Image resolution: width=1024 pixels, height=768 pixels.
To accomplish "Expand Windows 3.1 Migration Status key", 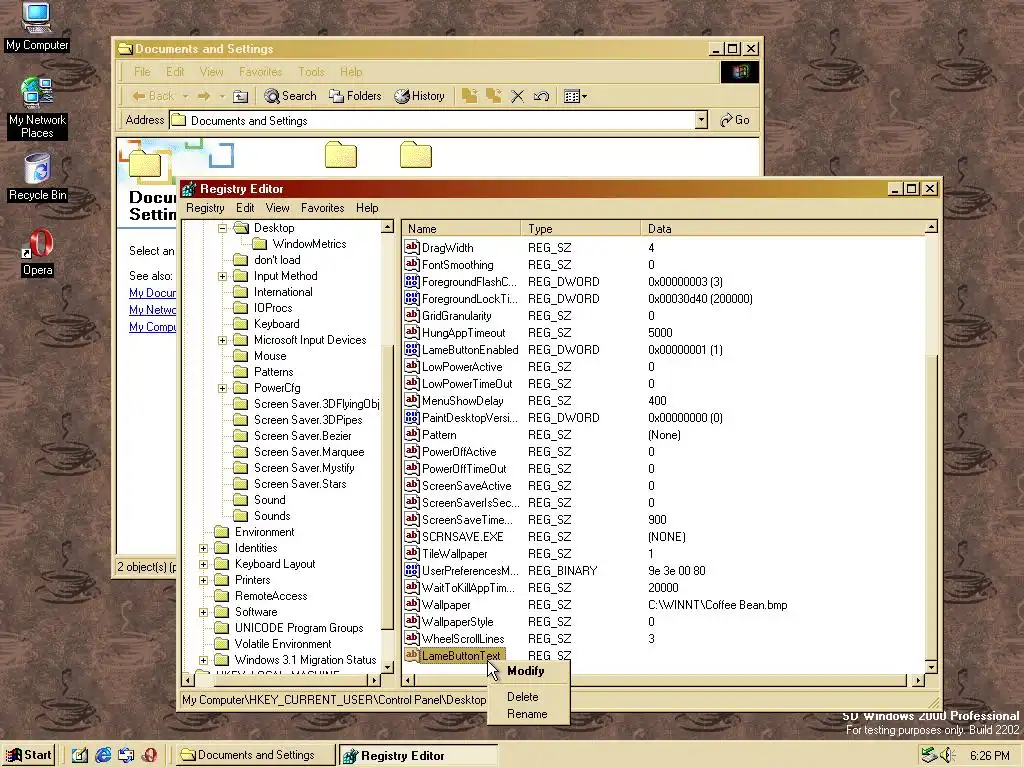I will tap(204, 660).
